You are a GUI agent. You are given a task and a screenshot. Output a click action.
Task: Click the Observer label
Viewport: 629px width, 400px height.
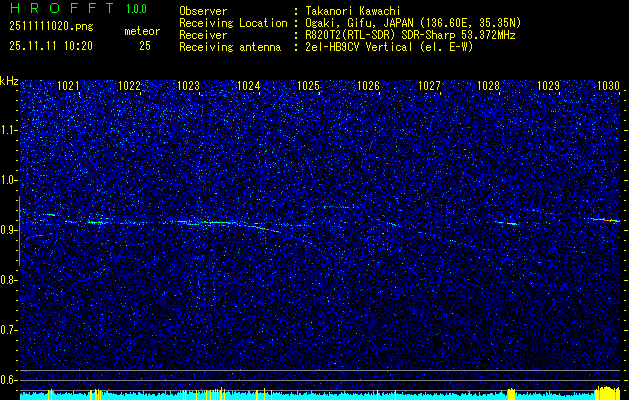point(203,11)
